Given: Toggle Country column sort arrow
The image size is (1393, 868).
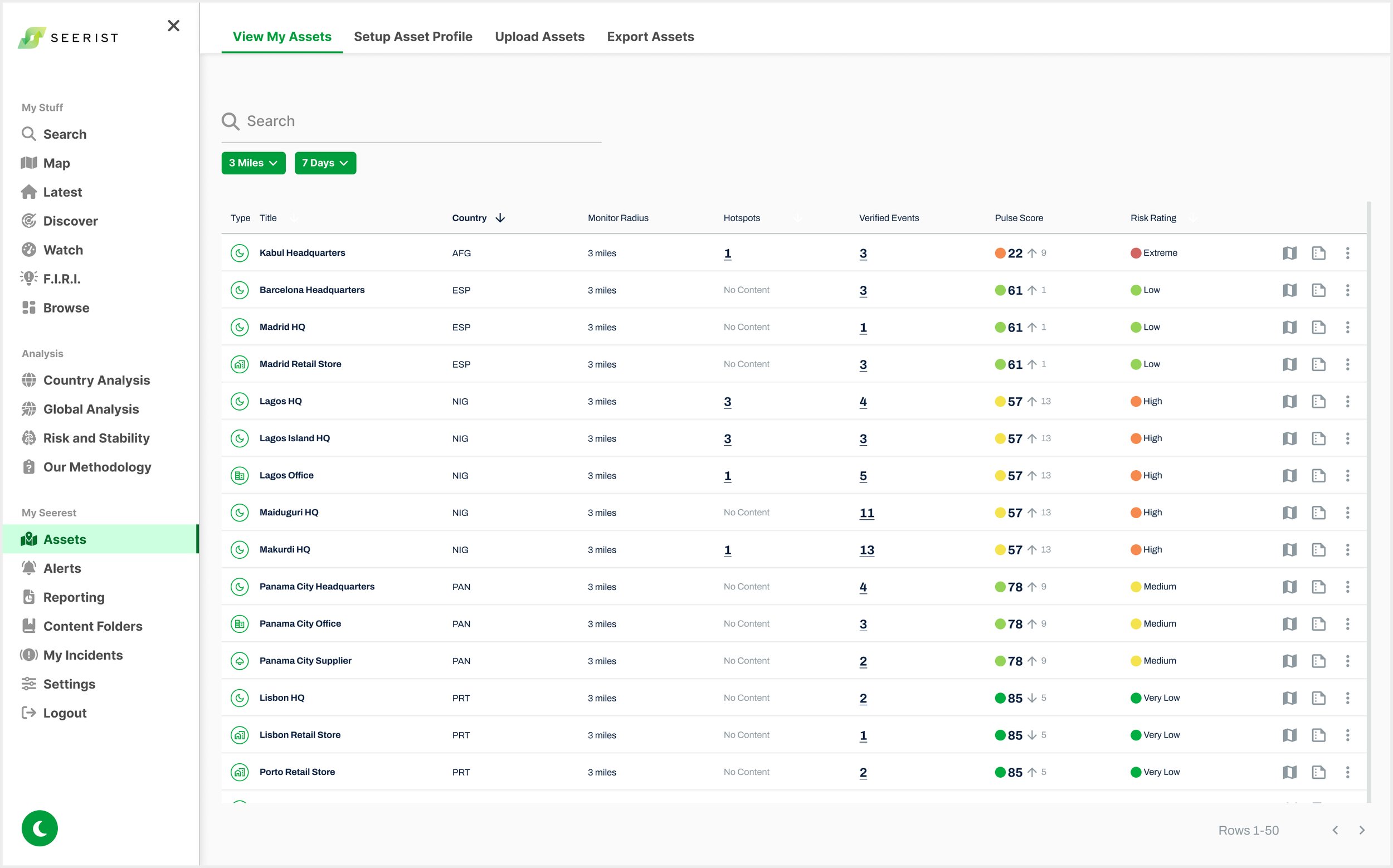Looking at the screenshot, I should 500,218.
